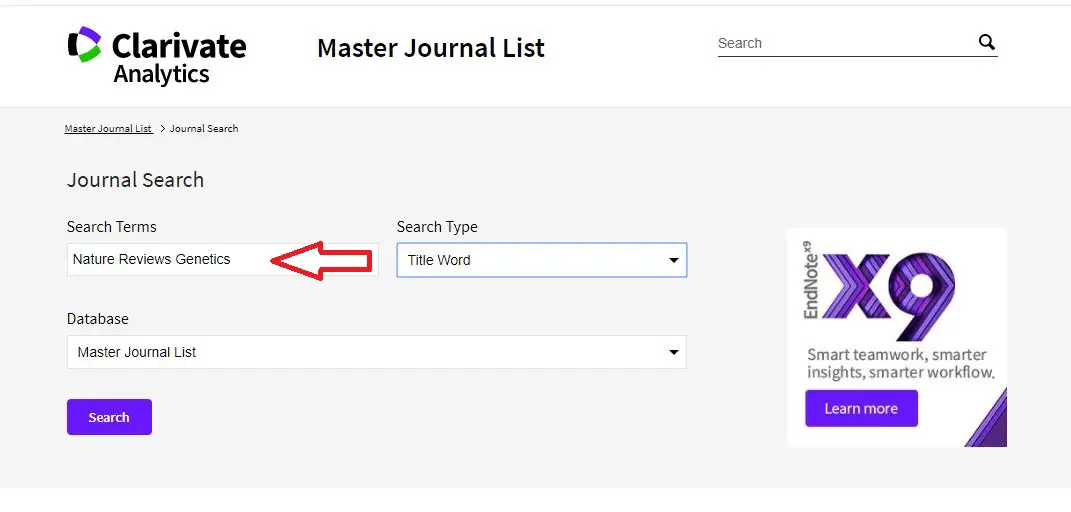Click the Master Journal List page title
The height and width of the screenshot is (512, 1071).
[x=431, y=48]
